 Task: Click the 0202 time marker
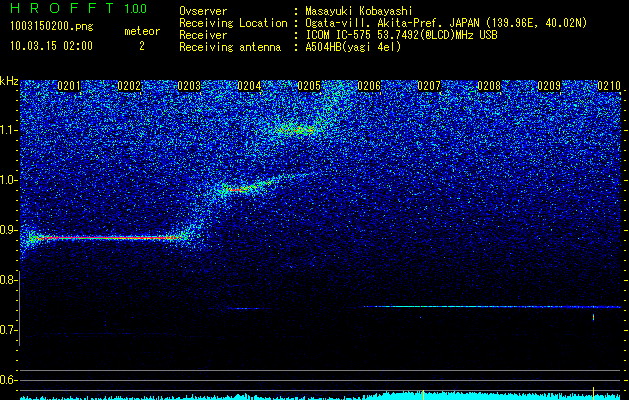click(x=129, y=86)
